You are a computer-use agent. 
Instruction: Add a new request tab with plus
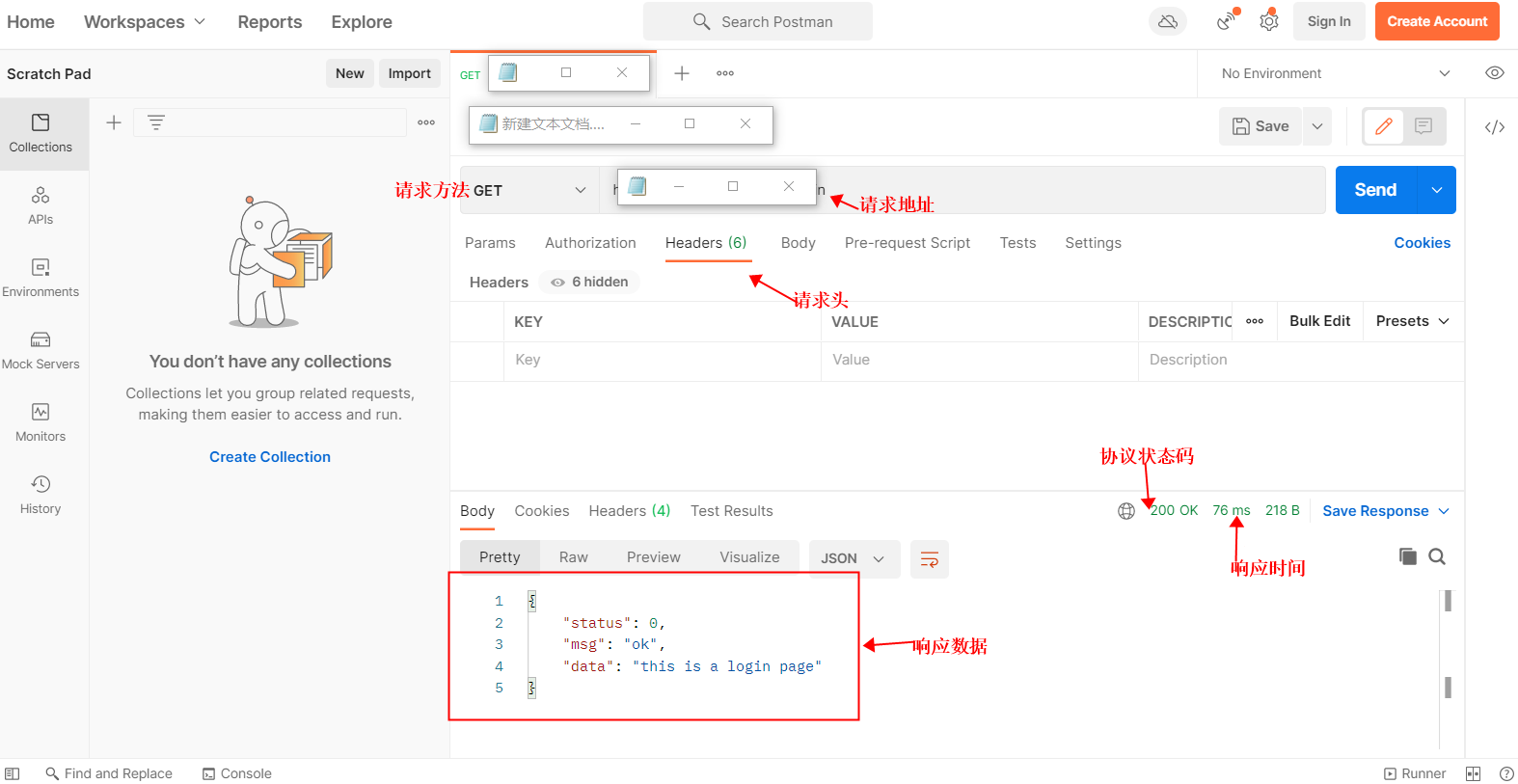[x=682, y=73]
